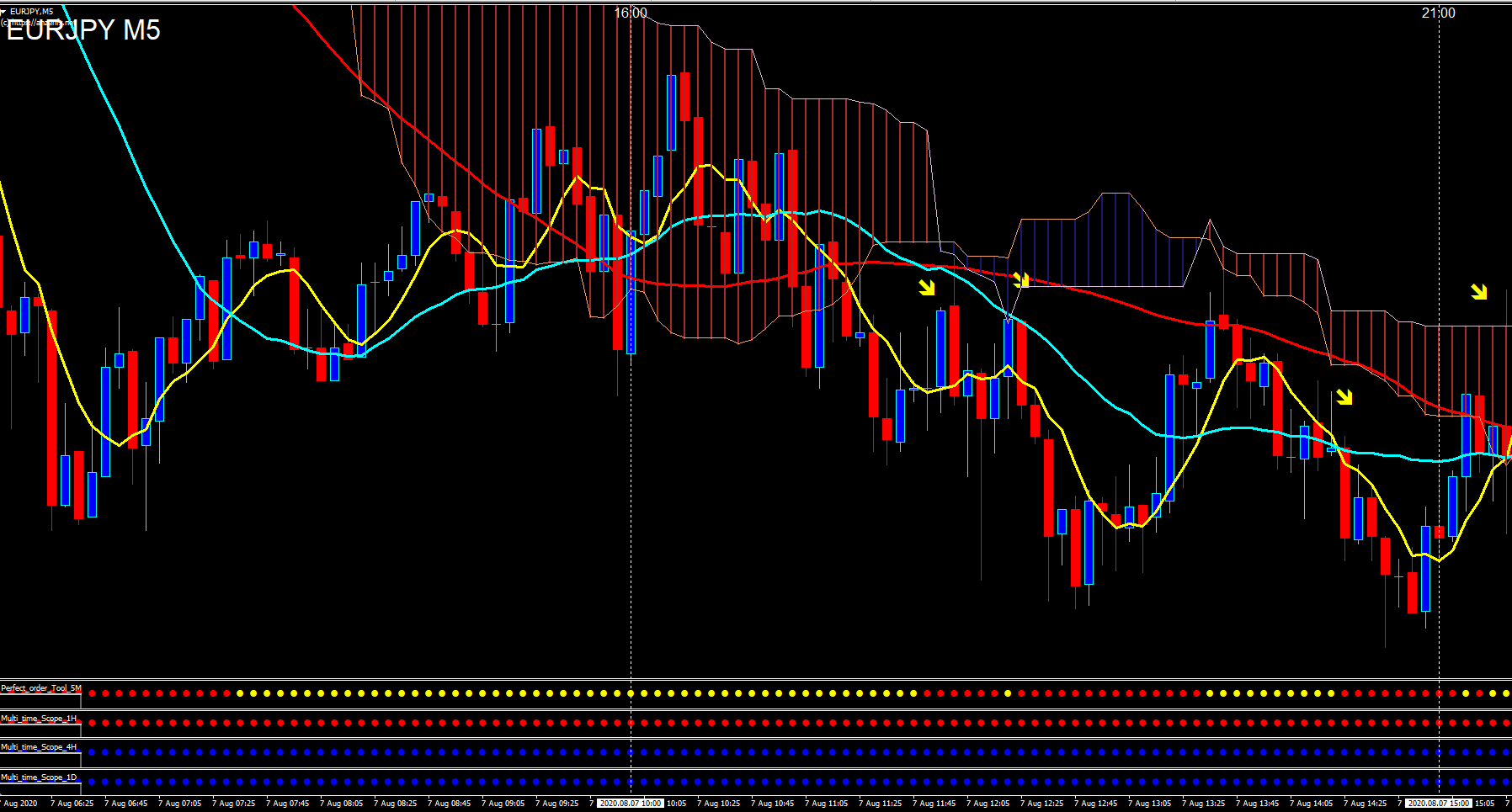Click the 7 Aug 06:25 time axis label

pos(72,804)
